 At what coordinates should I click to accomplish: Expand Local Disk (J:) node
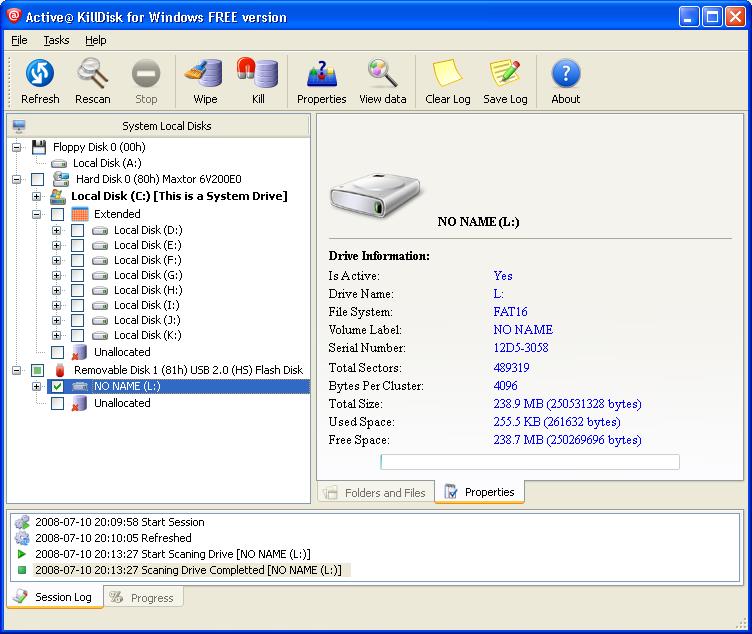57,320
